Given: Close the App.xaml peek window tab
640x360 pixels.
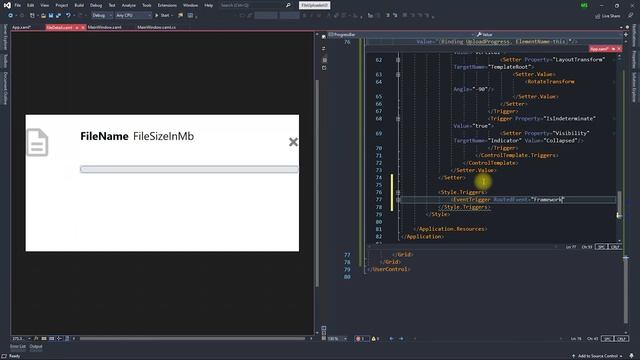Looking at the screenshot, I should point(619,49).
